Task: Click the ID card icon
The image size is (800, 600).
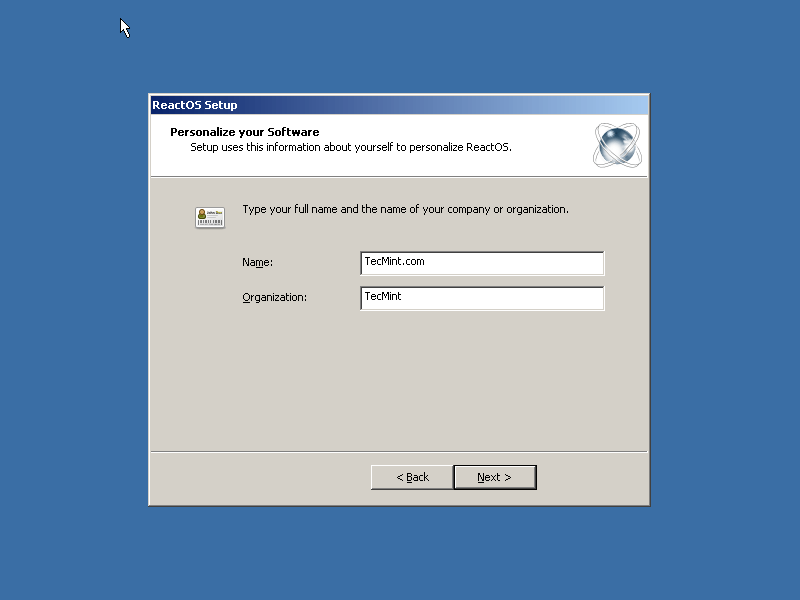Action: [x=210, y=218]
